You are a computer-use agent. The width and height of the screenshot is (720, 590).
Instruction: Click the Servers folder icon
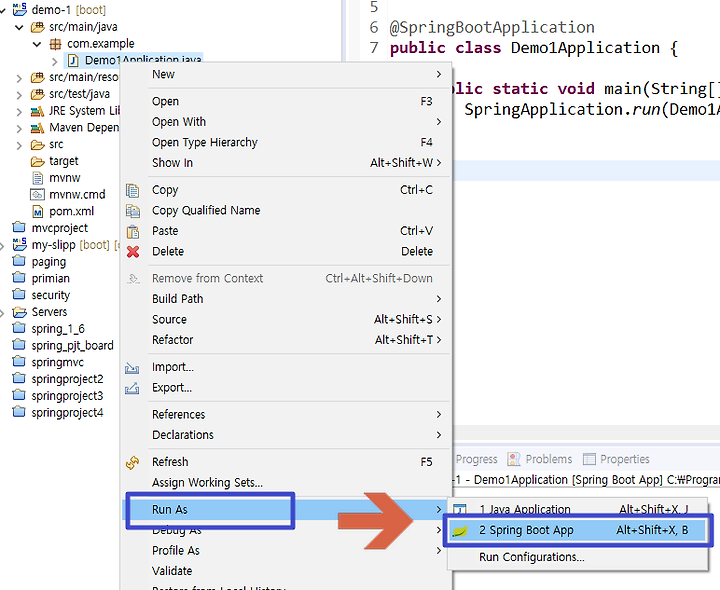[x=19, y=312]
